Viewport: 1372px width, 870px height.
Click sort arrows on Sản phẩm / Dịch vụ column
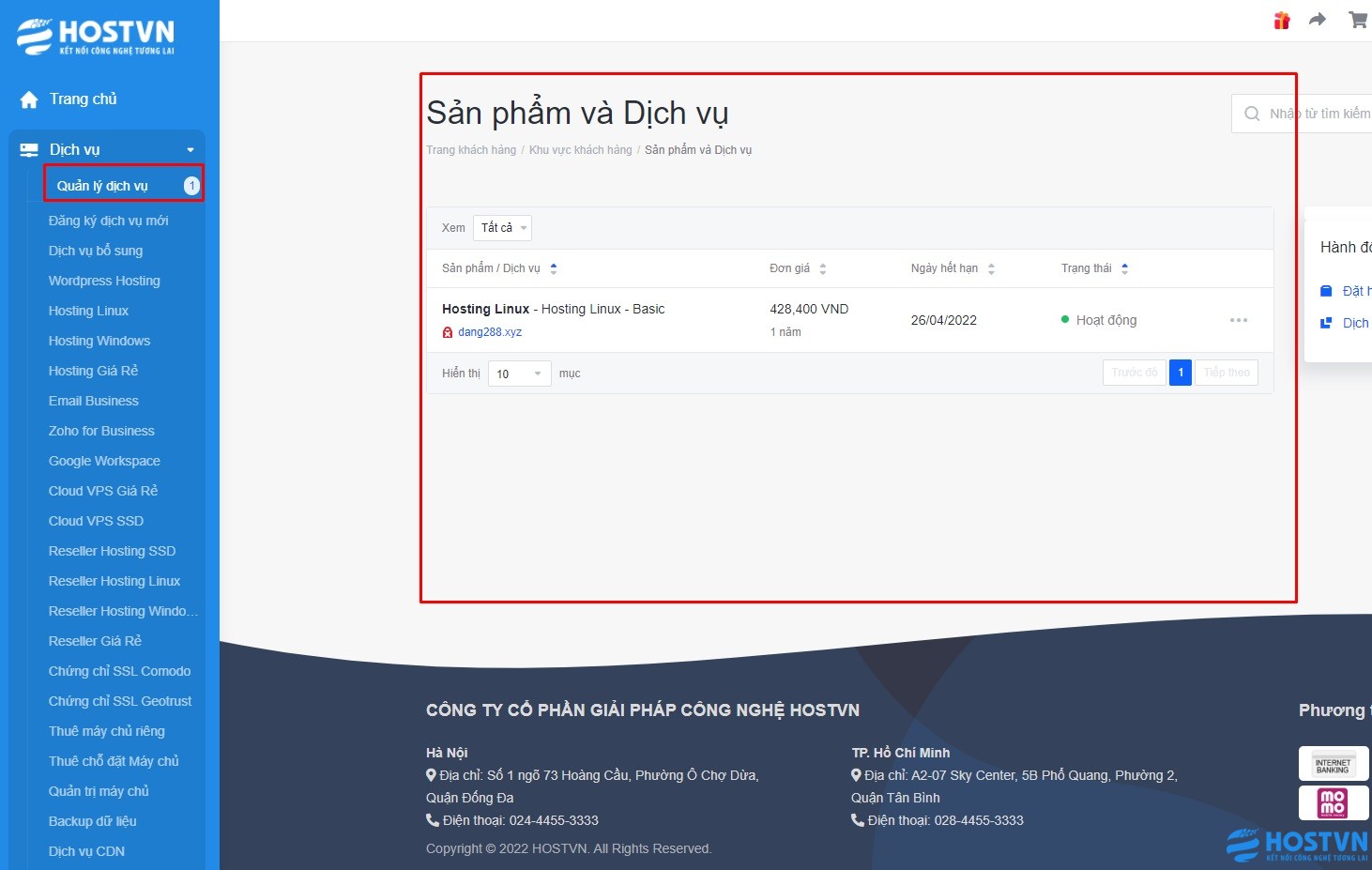point(554,268)
